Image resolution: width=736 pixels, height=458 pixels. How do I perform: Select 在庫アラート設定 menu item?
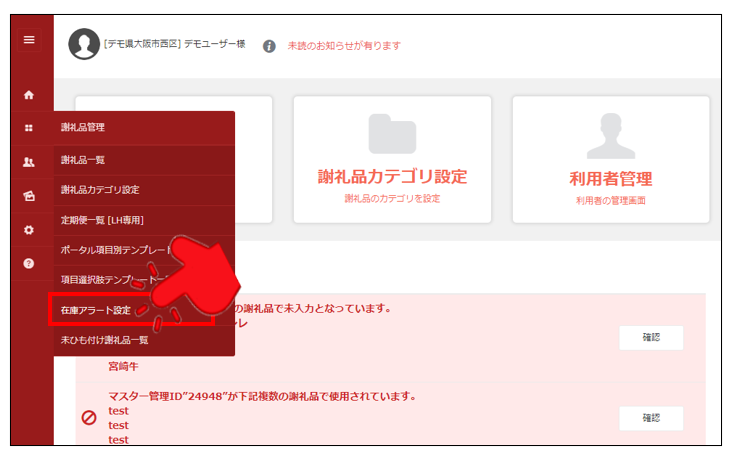(x=96, y=310)
